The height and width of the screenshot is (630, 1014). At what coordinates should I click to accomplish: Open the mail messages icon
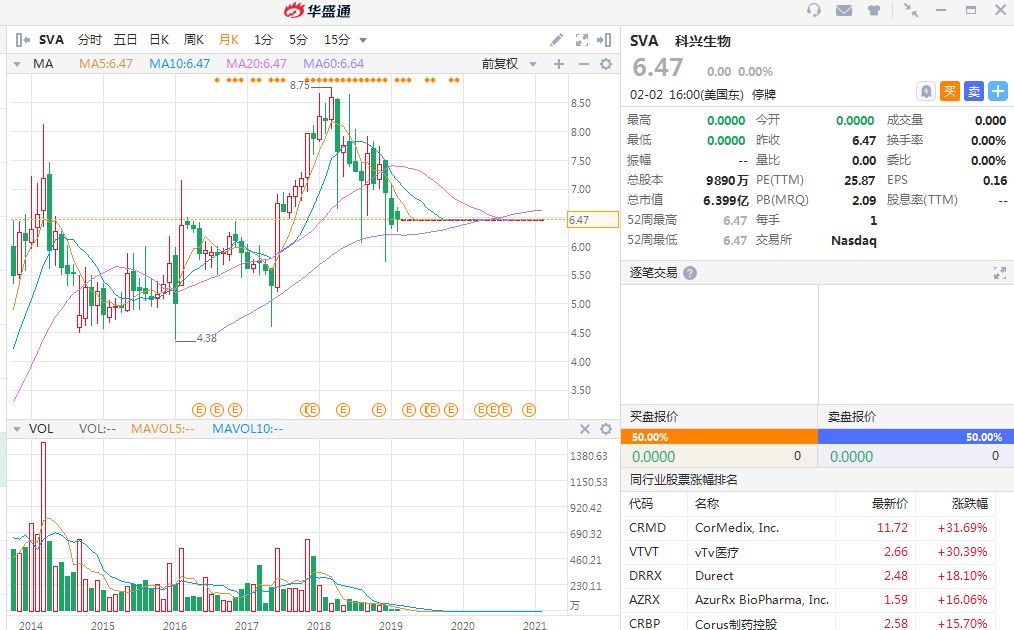(x=844, y=11)
